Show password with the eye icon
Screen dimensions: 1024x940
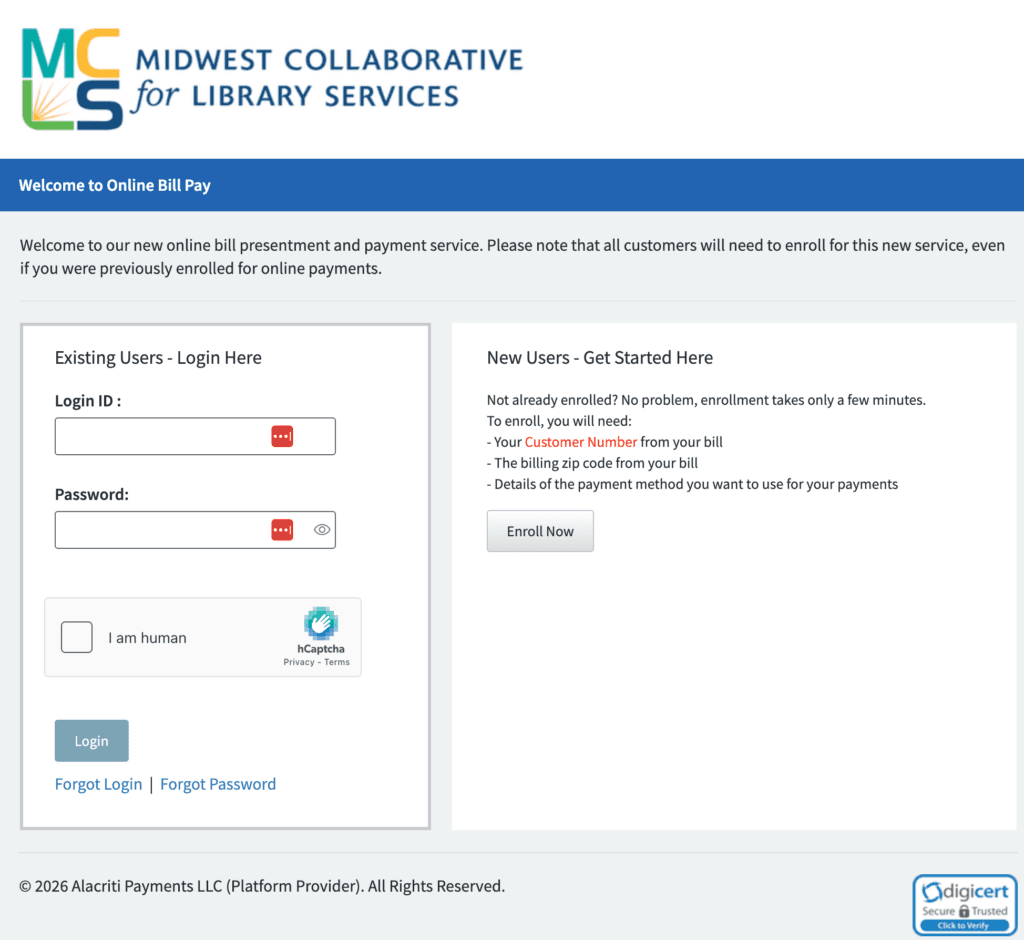click(322, 530)
